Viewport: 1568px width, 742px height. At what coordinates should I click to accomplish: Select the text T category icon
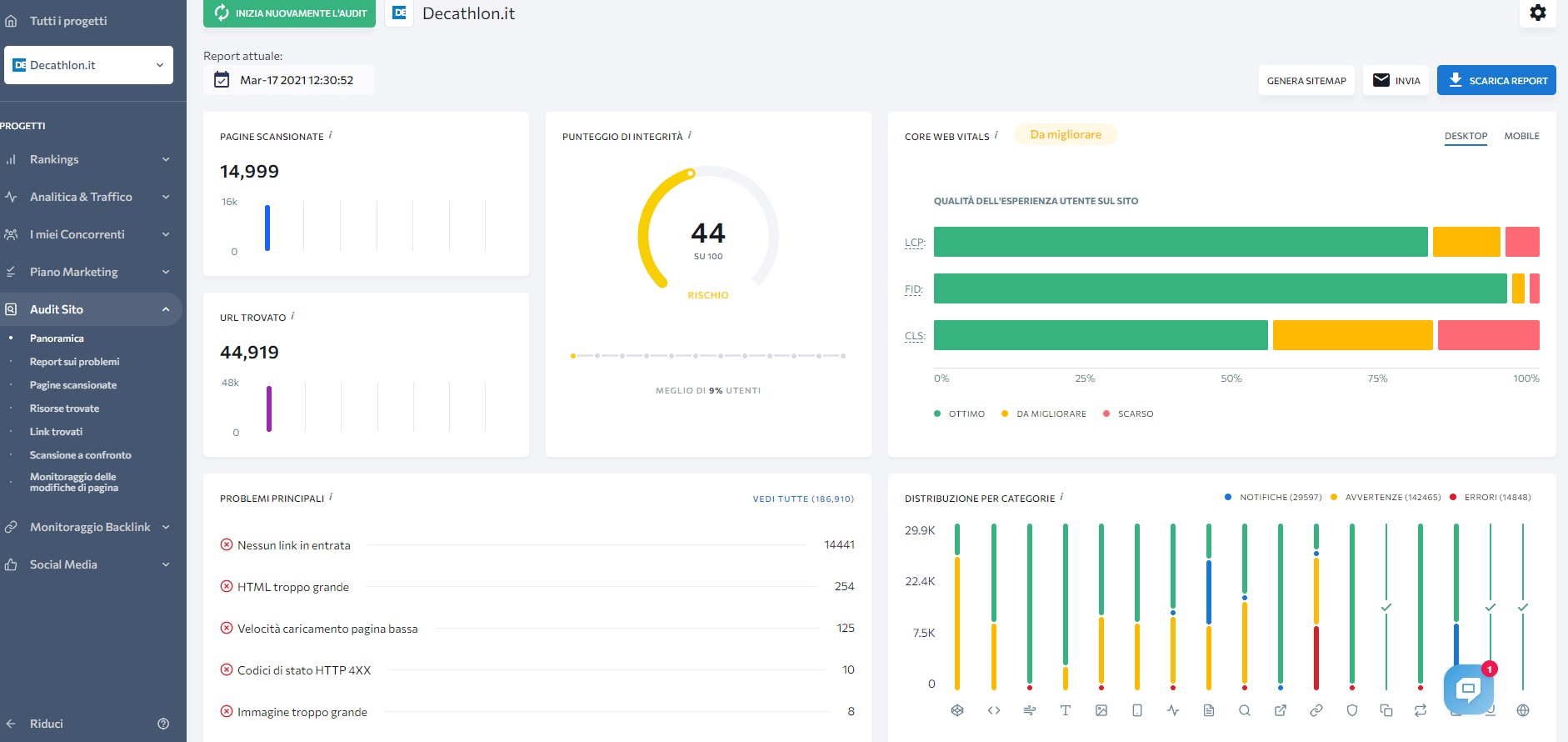click(1066, 710)
